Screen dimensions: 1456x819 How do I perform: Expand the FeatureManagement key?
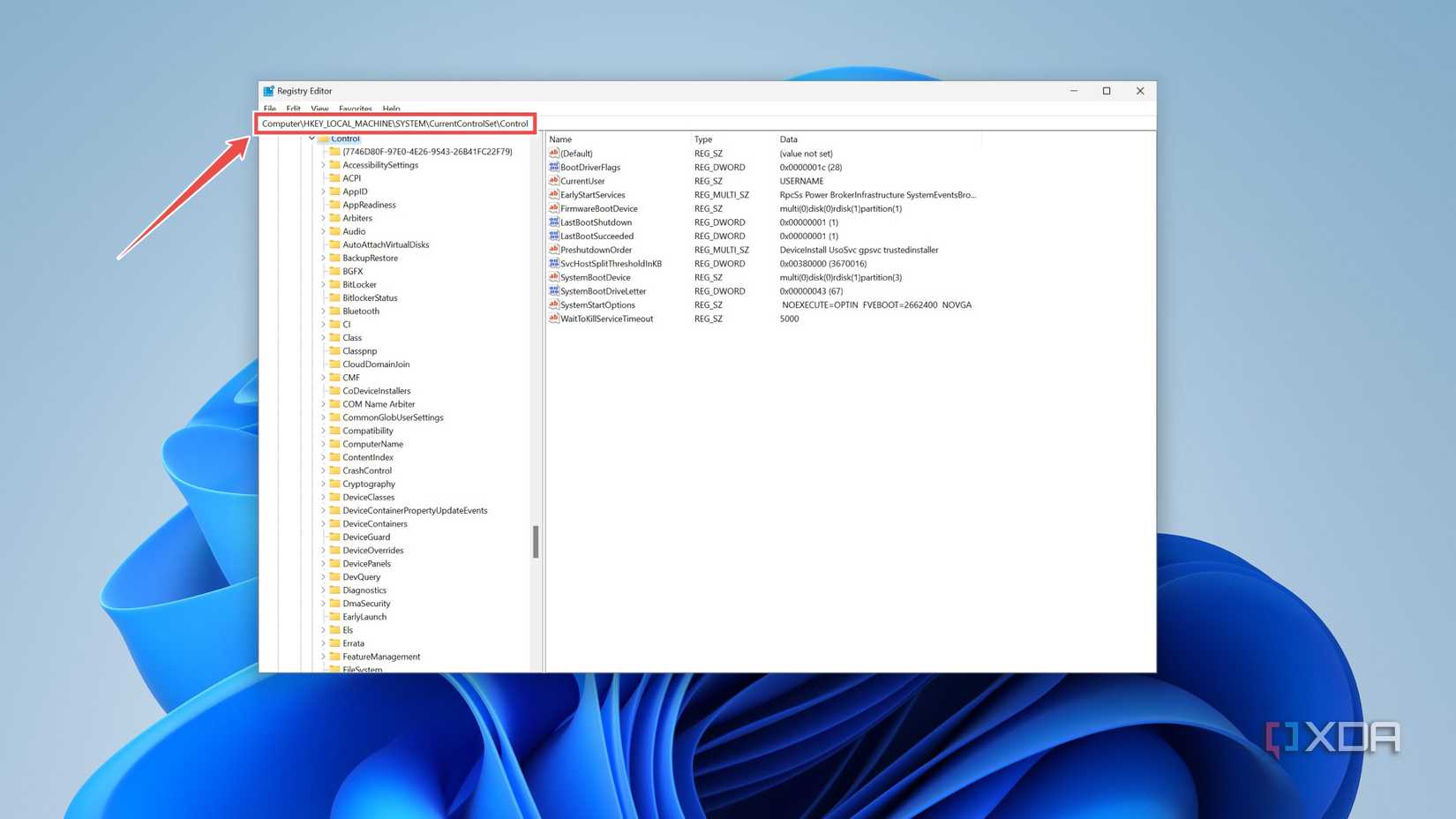[x=323, y=657]
